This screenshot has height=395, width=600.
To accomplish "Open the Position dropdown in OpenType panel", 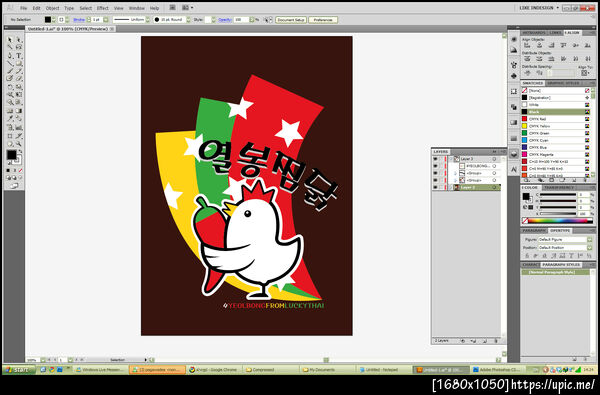I will click(589, 248).
